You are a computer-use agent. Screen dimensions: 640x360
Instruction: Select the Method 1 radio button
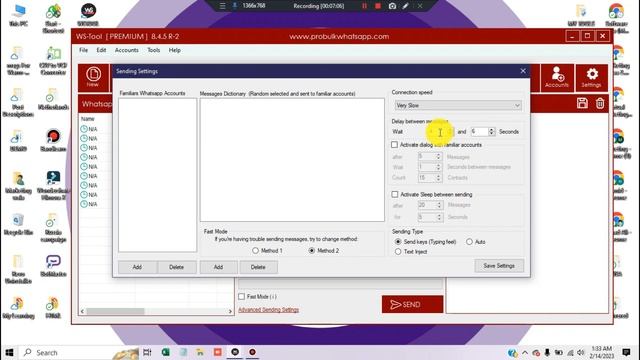pyautogui.click(x=256, y=251)
